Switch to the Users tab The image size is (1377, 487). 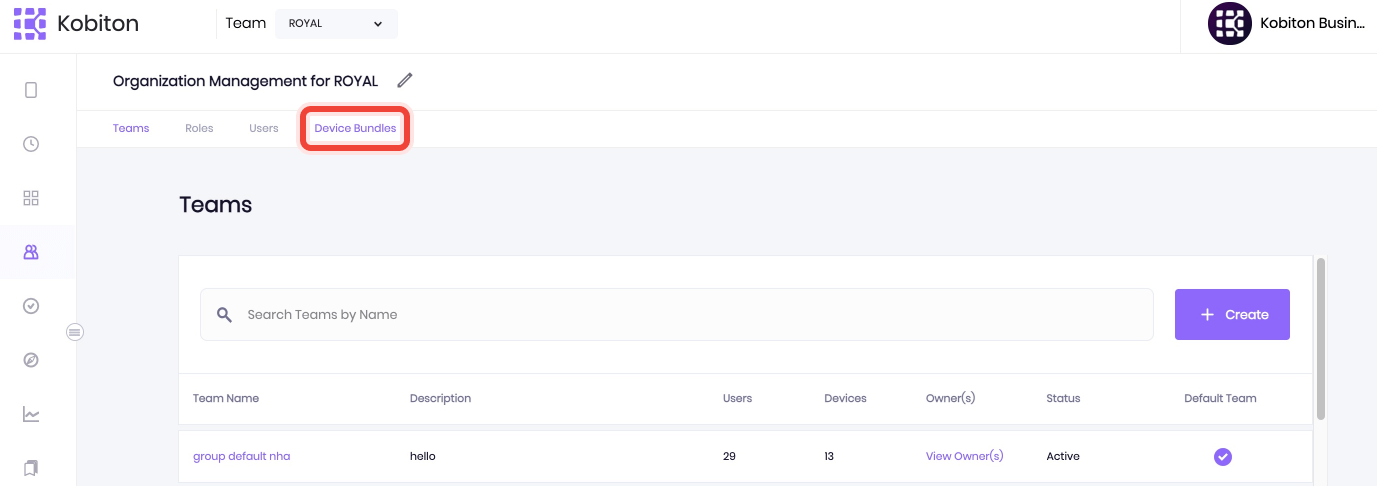[x=264, y=128]
